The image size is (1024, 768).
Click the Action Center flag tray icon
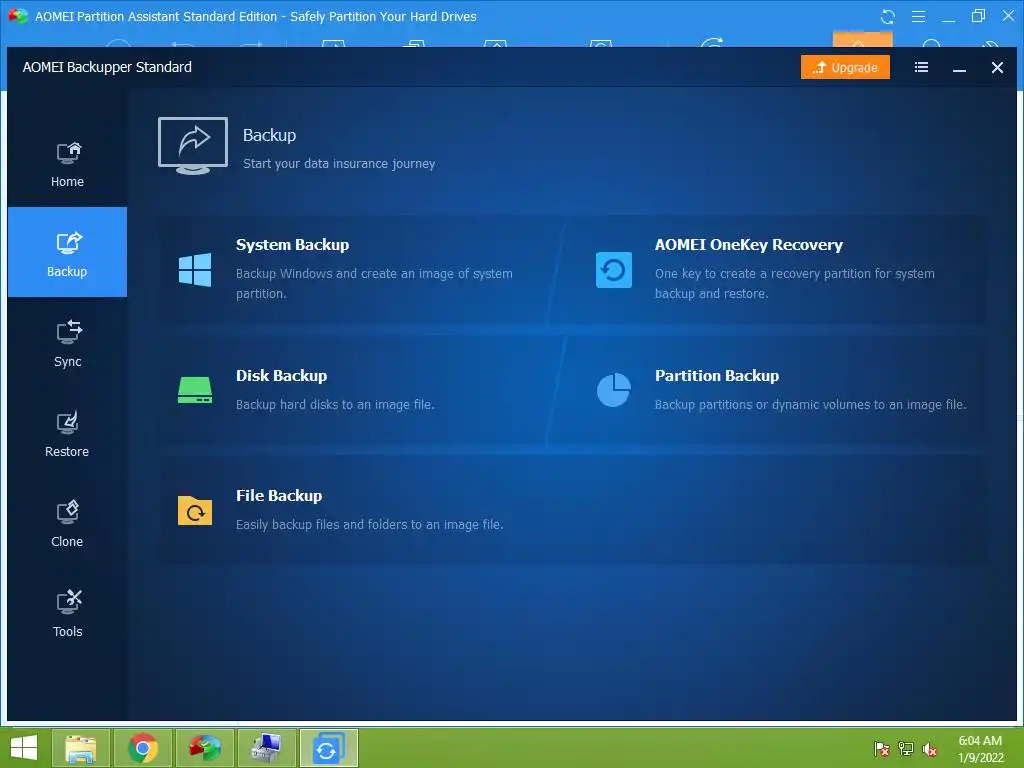pyautogui.click(x=882, y=749)
